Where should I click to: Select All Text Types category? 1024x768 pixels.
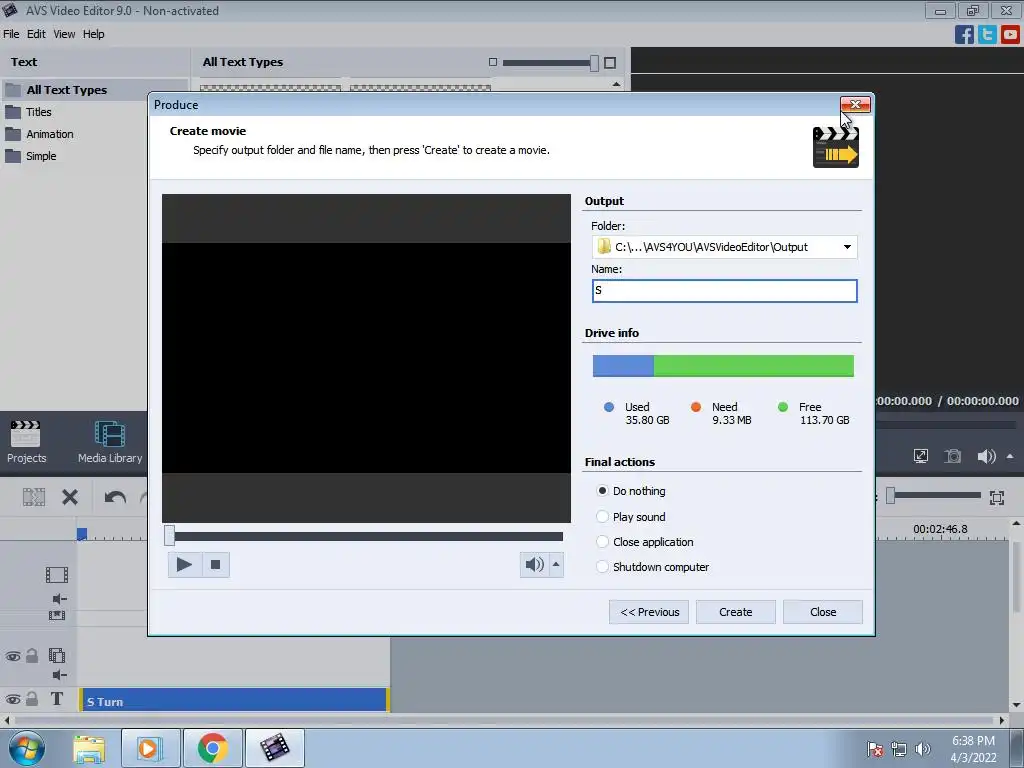[x=95, y=89]
